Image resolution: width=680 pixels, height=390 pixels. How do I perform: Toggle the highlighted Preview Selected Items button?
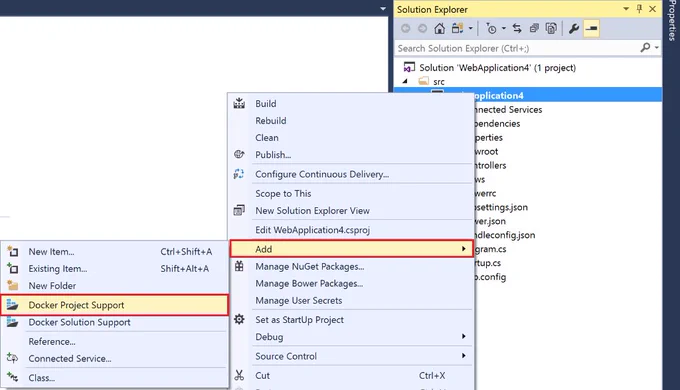click(592, 29)
